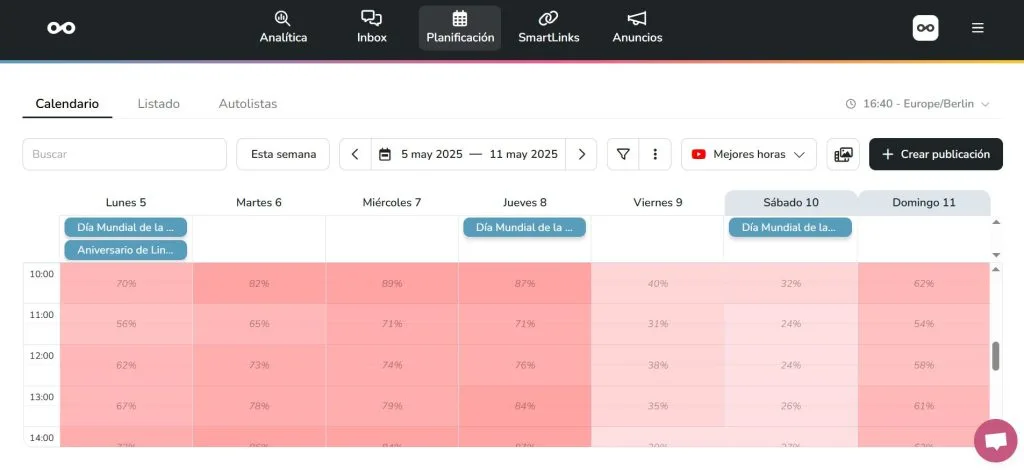This screenshot has width=1024, height=470.
Task: Switch to the Listado tab
Action: pos(158,104)
